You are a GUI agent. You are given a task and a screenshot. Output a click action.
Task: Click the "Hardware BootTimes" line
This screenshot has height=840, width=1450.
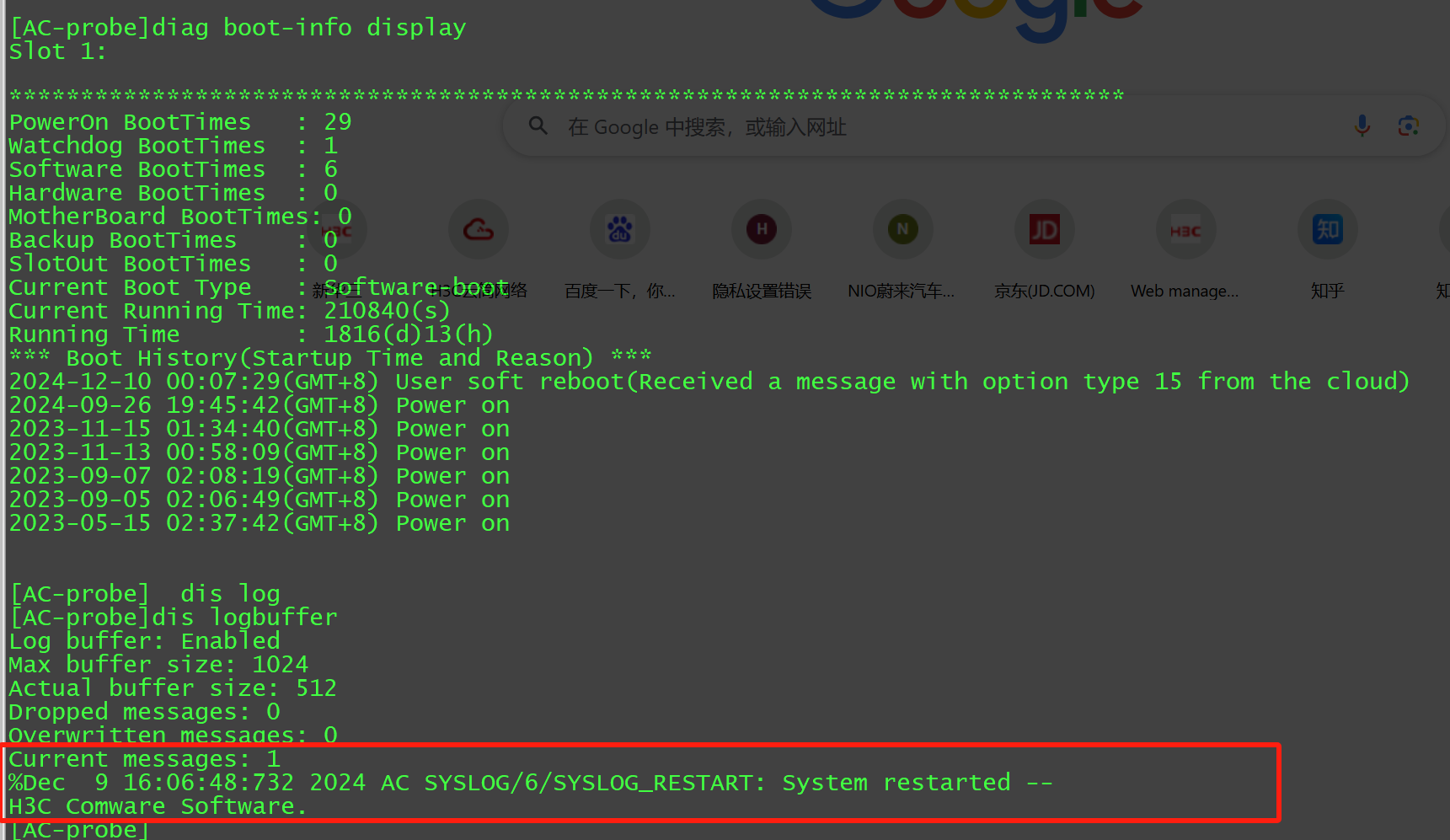point(174,193)
